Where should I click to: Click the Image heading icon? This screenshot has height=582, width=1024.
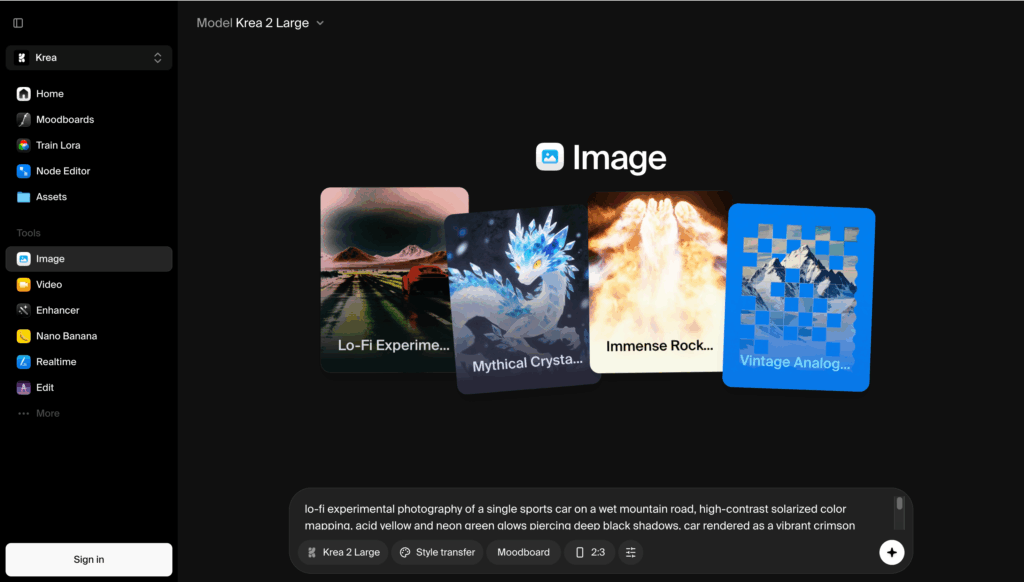coord(550,157)
